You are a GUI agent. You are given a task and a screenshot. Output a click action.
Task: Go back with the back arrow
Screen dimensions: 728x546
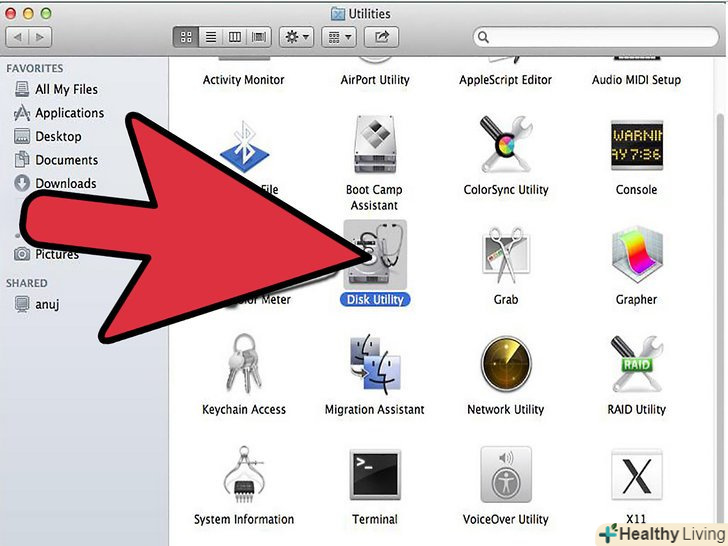[17, 37]
